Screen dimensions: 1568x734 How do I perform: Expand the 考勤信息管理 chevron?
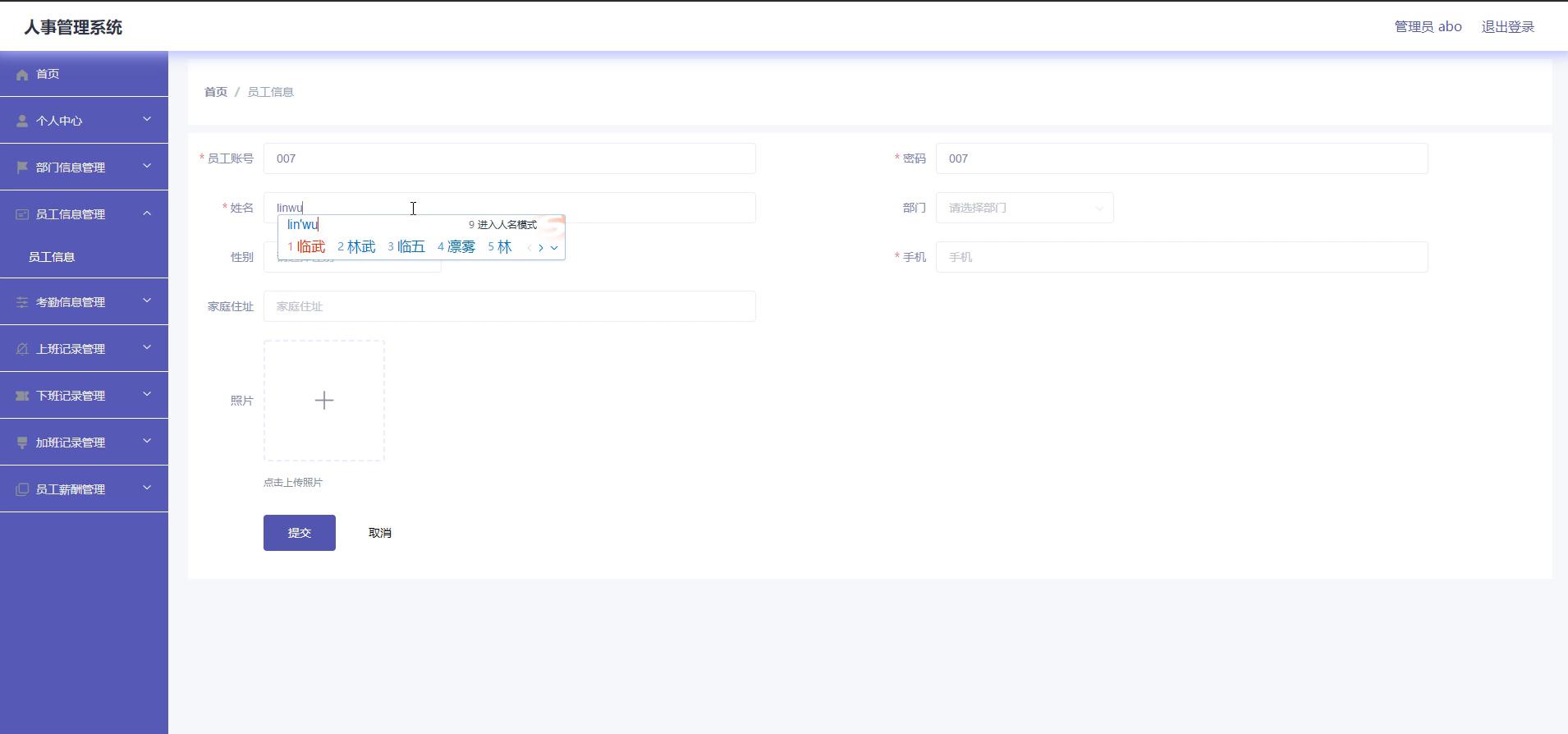point(147,301)
